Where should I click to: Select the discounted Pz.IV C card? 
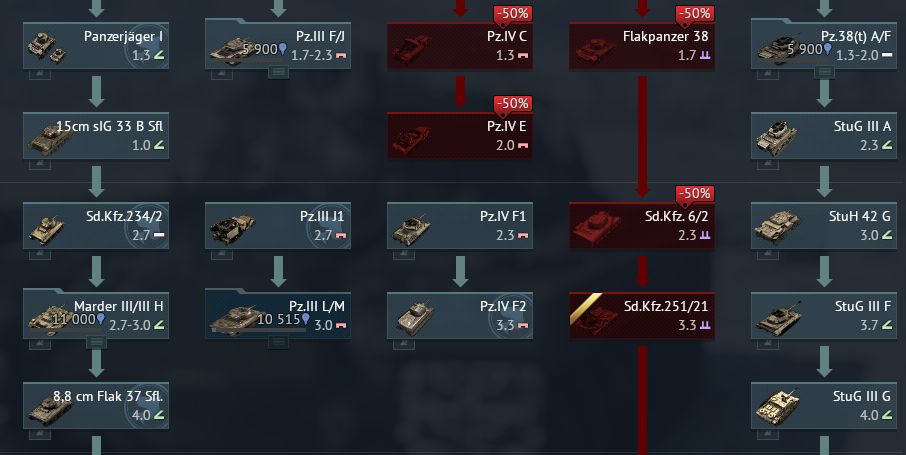coord(460,46)
